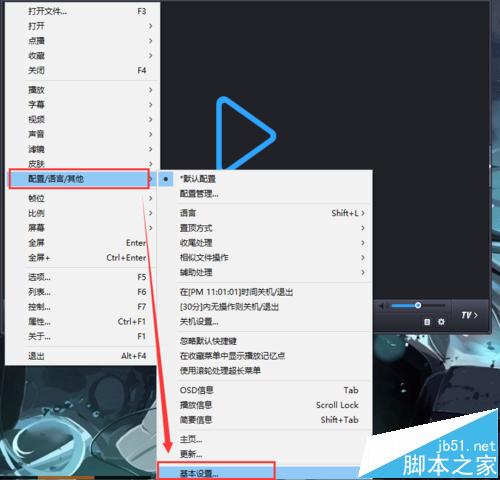Open 主页... link in the submenu

tap(265, 439)
